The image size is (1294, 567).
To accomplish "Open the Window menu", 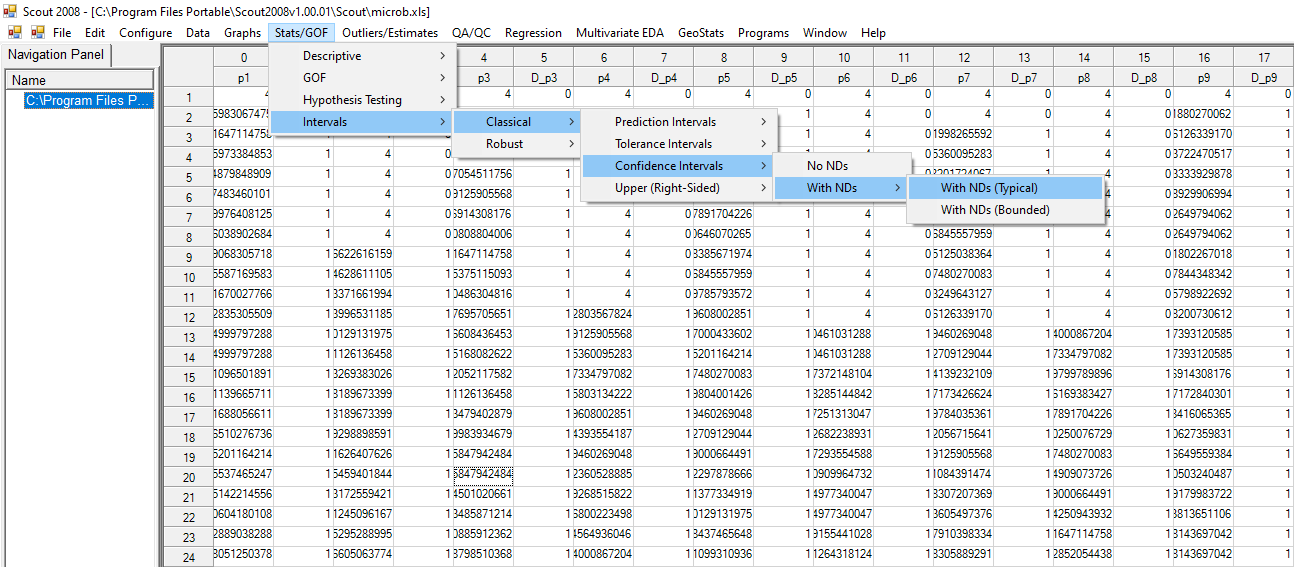I will (825, 33).
